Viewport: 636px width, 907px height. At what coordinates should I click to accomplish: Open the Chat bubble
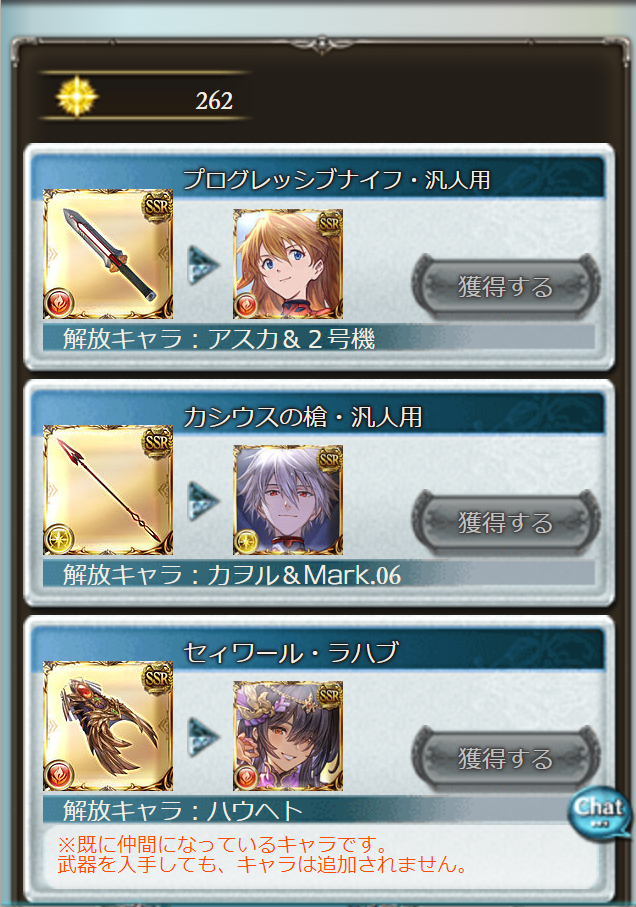tap(599, 811)
